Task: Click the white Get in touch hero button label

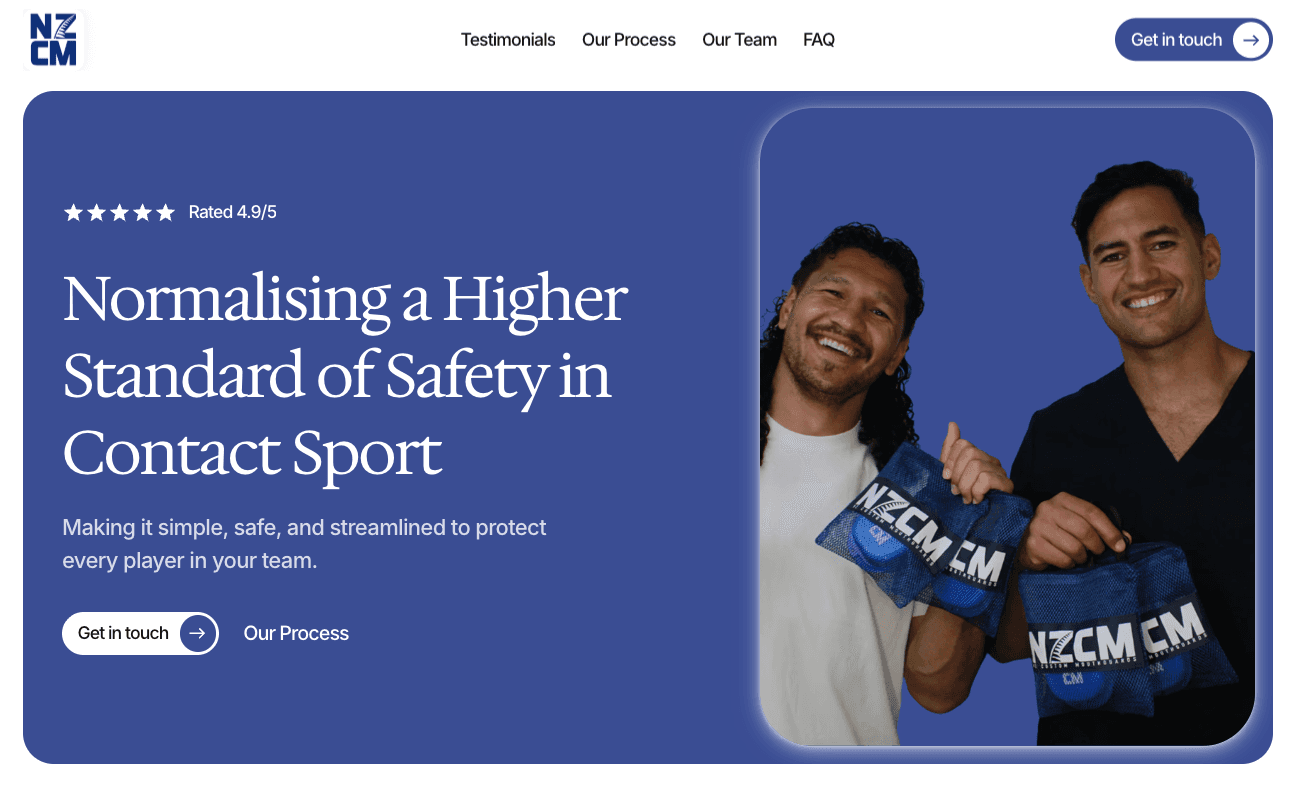Action: tap(123, 633)
